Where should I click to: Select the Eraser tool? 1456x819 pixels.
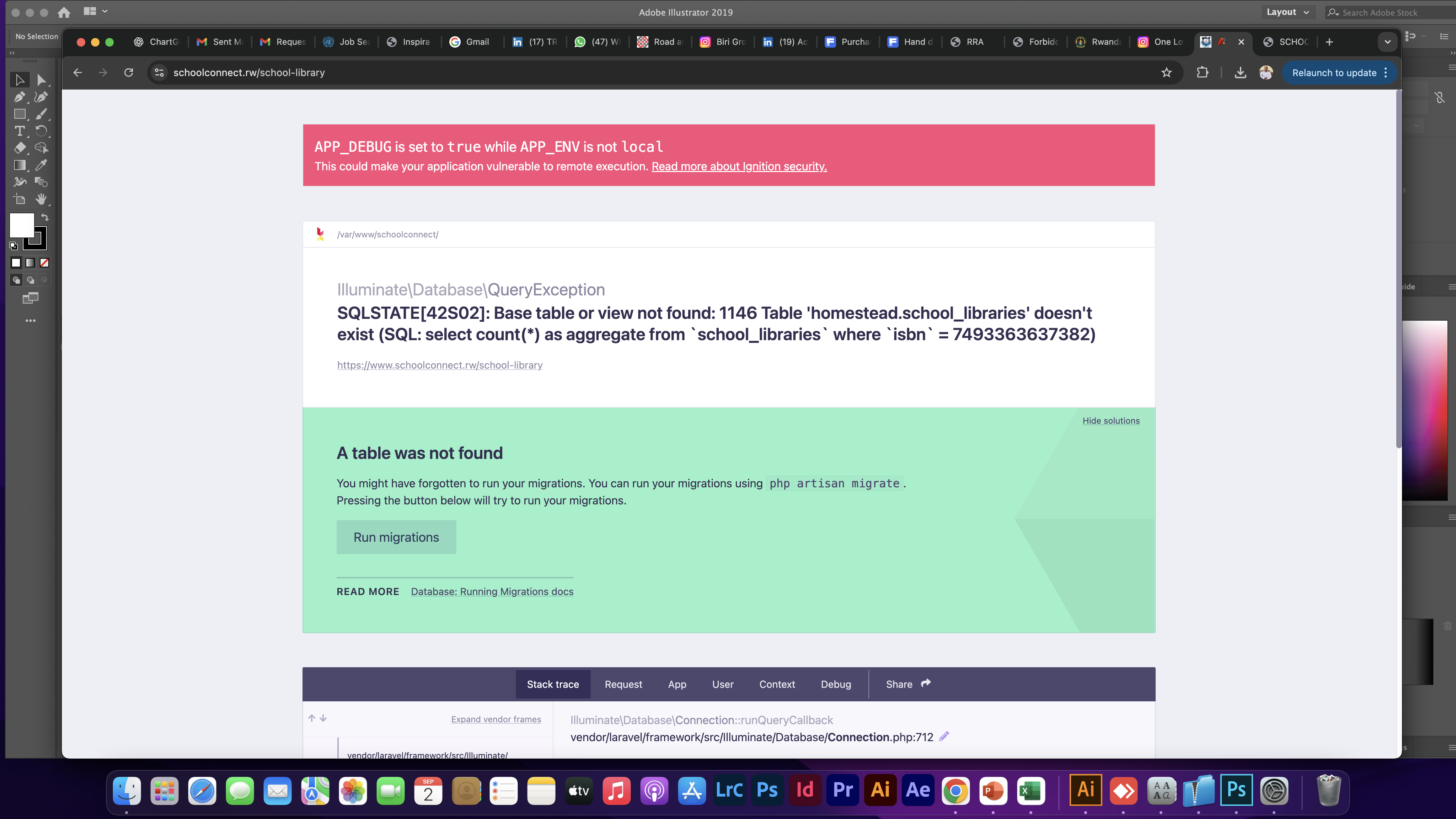tap(19, 148)
